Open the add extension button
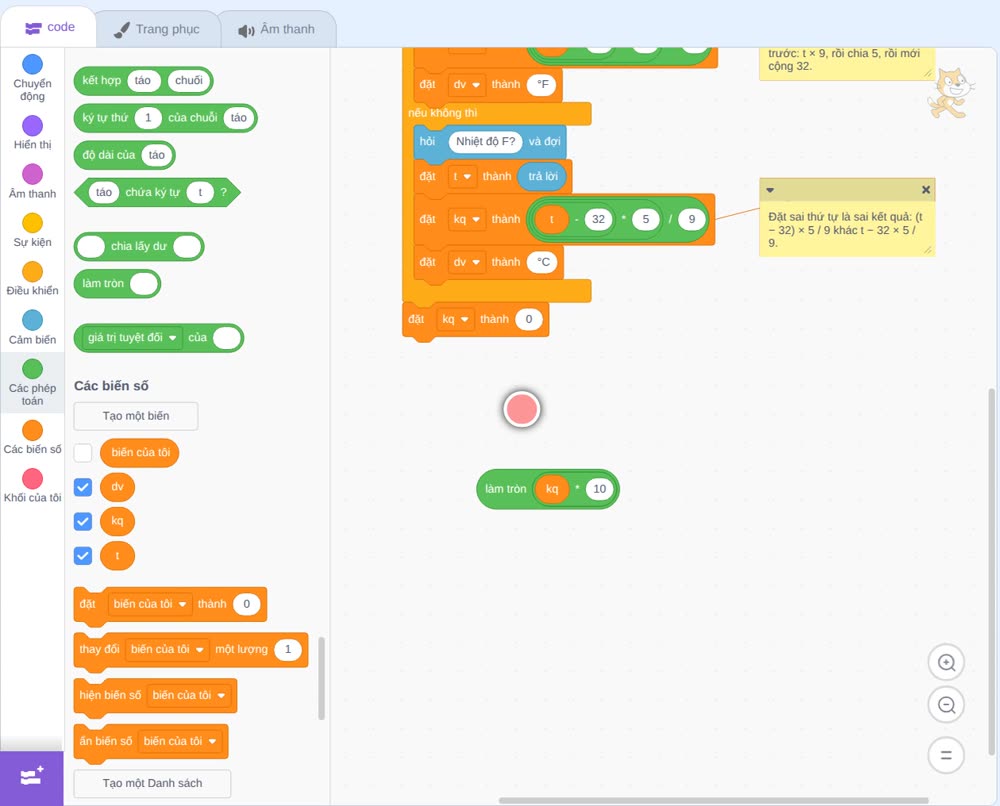Image resolution: width=1000 pixels, height=806 pixels. [32, 777]
